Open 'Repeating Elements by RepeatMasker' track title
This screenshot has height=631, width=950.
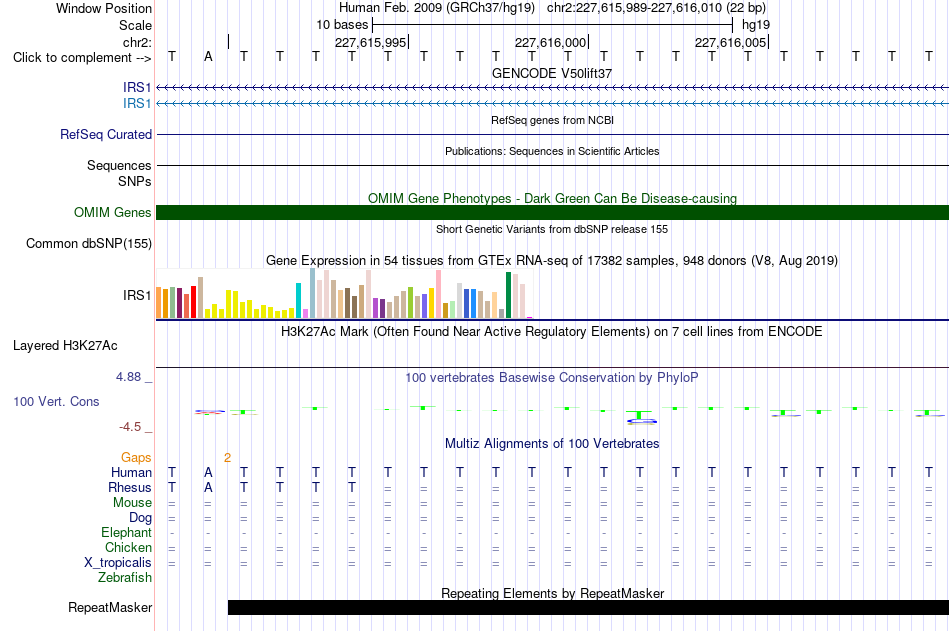(x=552, y=593)
